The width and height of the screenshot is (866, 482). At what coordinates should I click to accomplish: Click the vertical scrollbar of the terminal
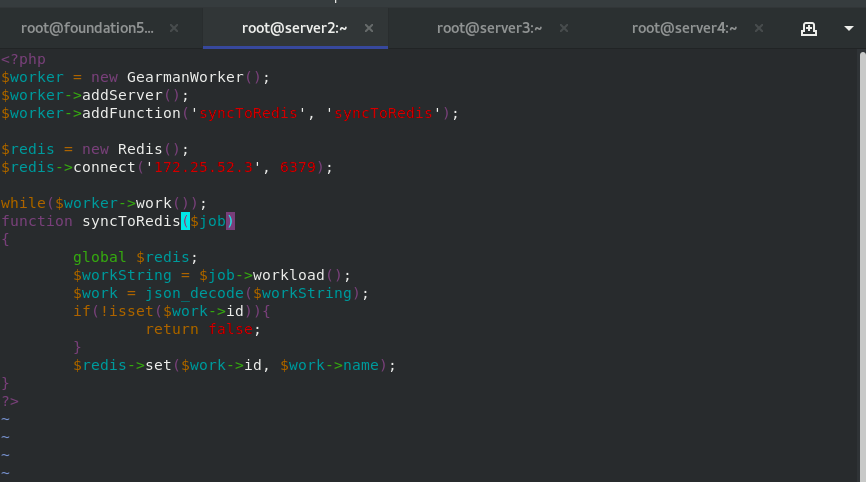(862, 265)
